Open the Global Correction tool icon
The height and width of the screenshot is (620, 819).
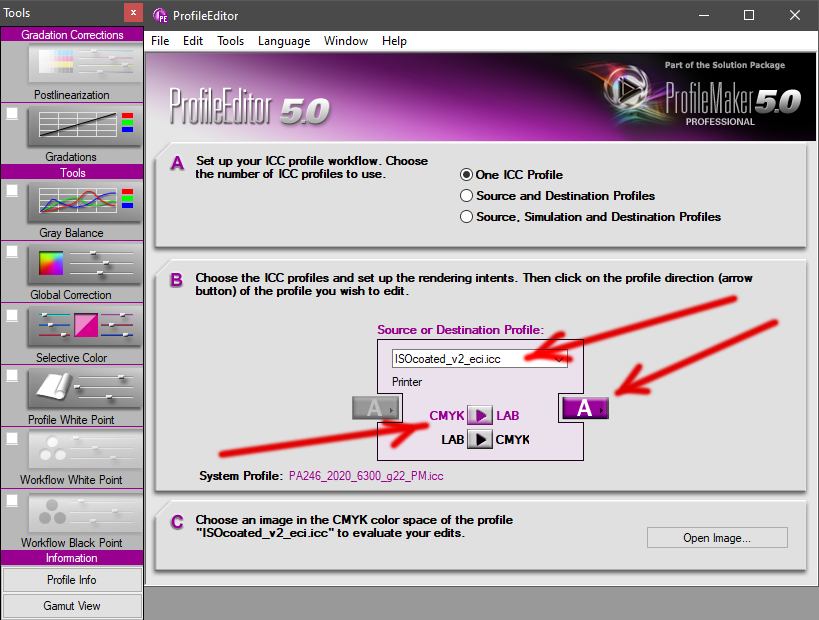[86, 264]
